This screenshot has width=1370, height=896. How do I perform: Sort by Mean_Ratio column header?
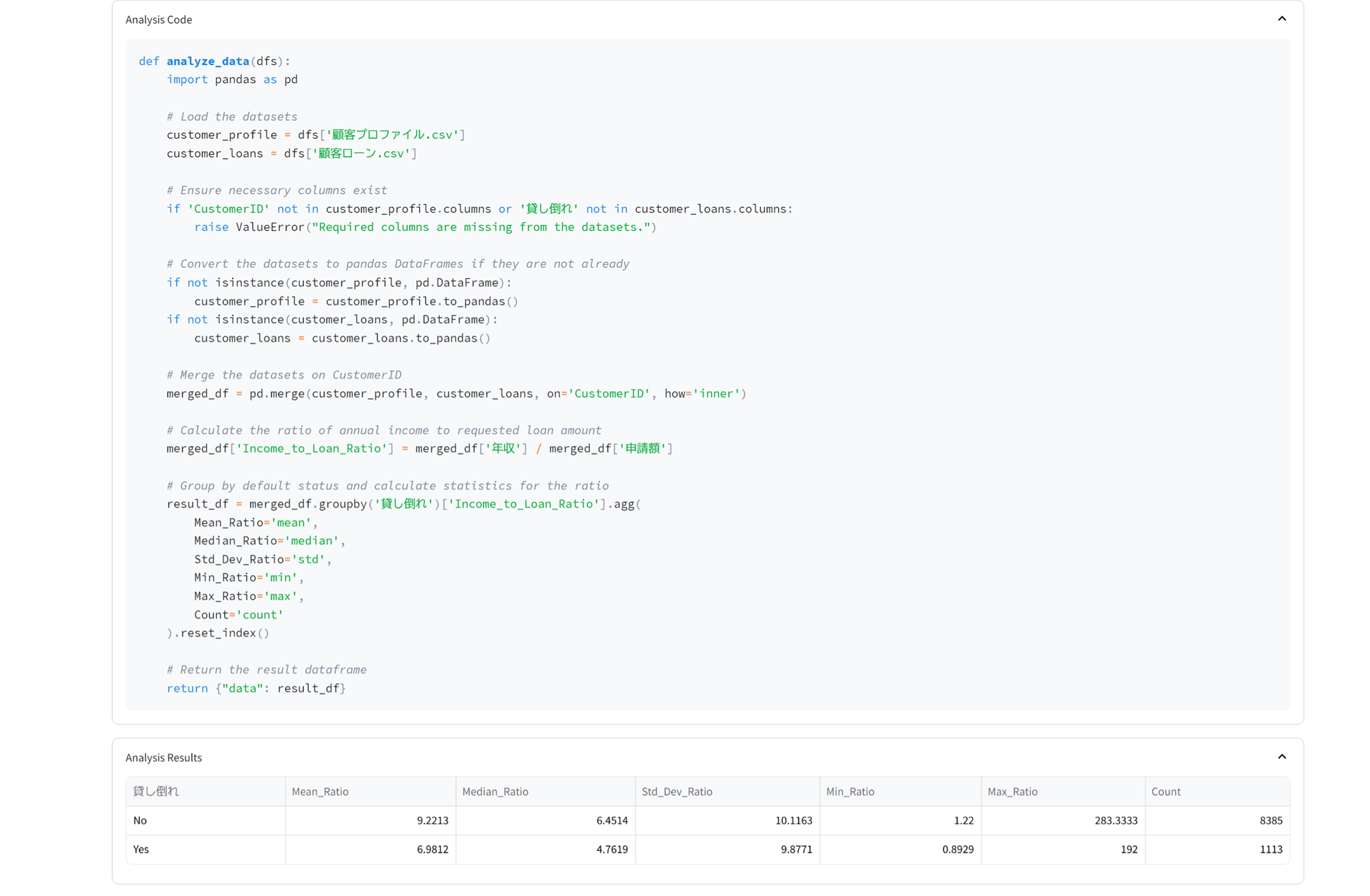point(320,791)
